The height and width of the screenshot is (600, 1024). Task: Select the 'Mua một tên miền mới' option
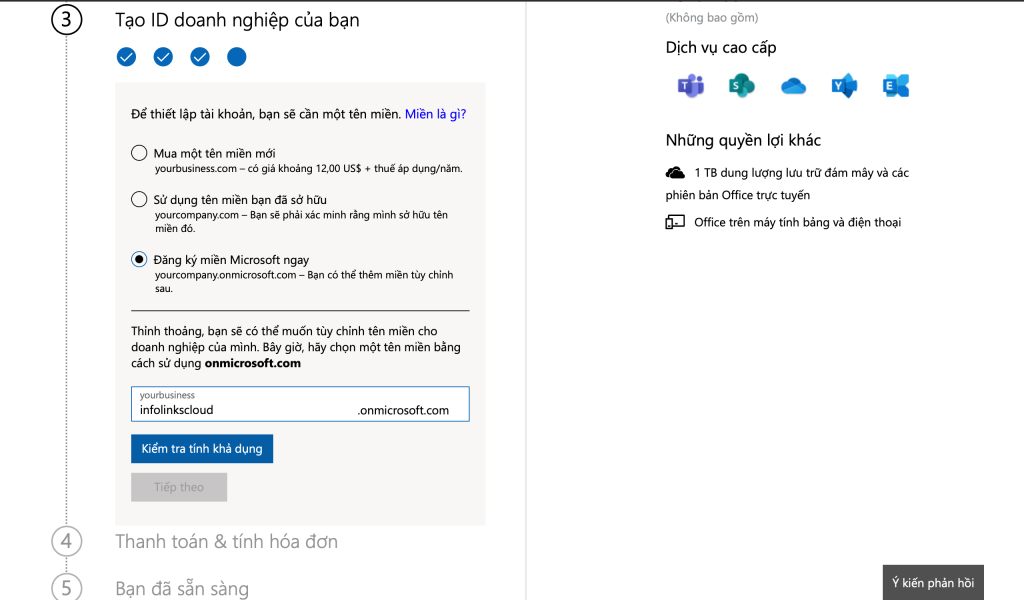click(139, 153)
